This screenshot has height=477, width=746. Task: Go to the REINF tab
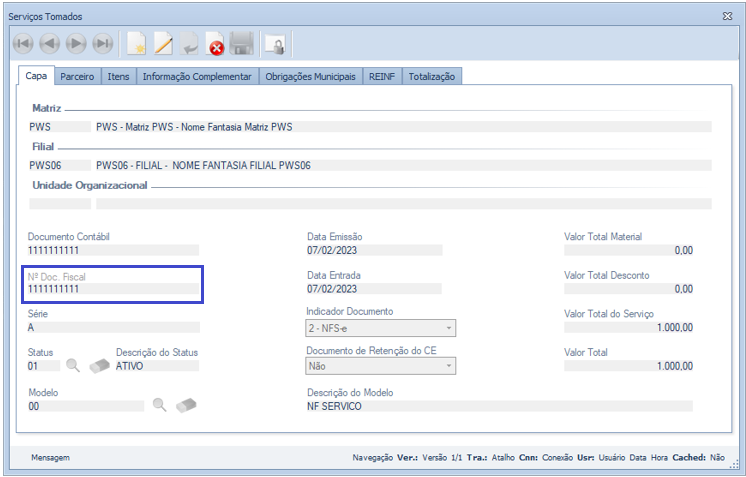coord(382,77)
